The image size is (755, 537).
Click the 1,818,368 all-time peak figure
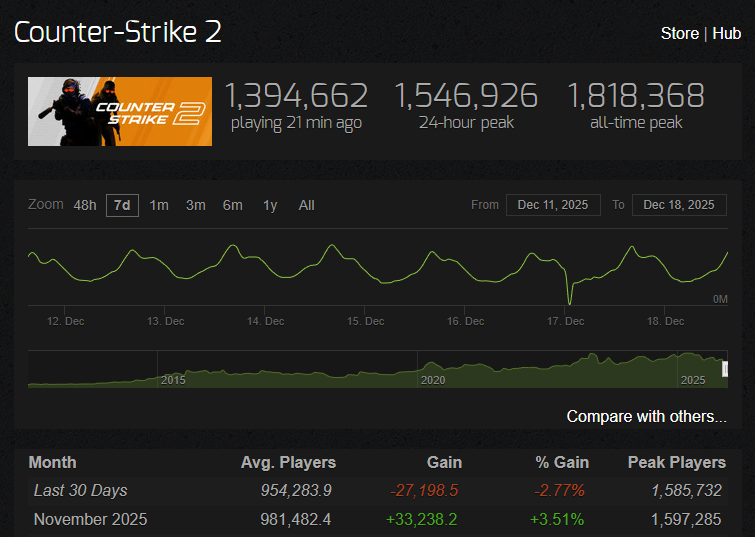pos(636,95)
